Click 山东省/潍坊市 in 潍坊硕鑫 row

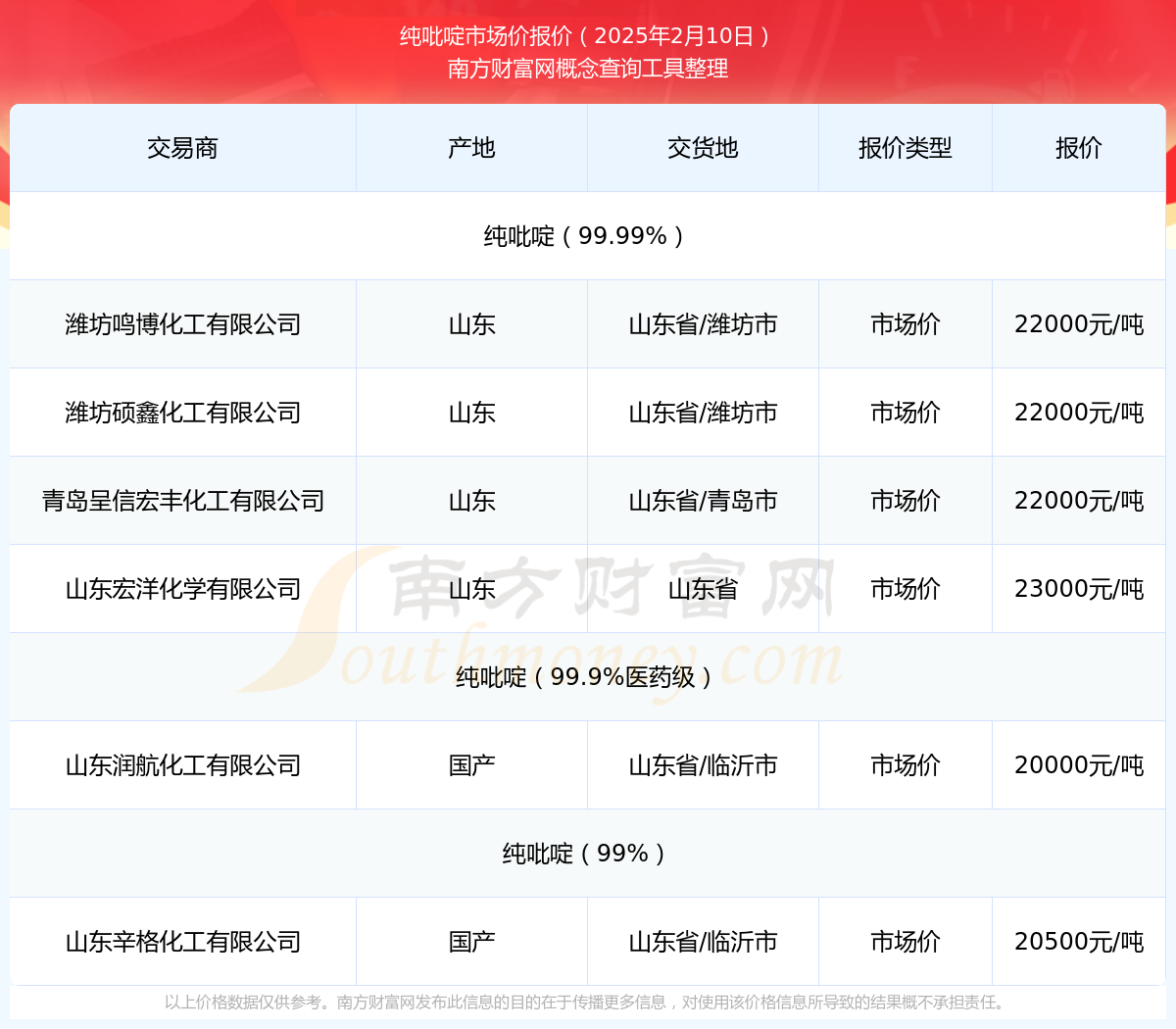703,413
